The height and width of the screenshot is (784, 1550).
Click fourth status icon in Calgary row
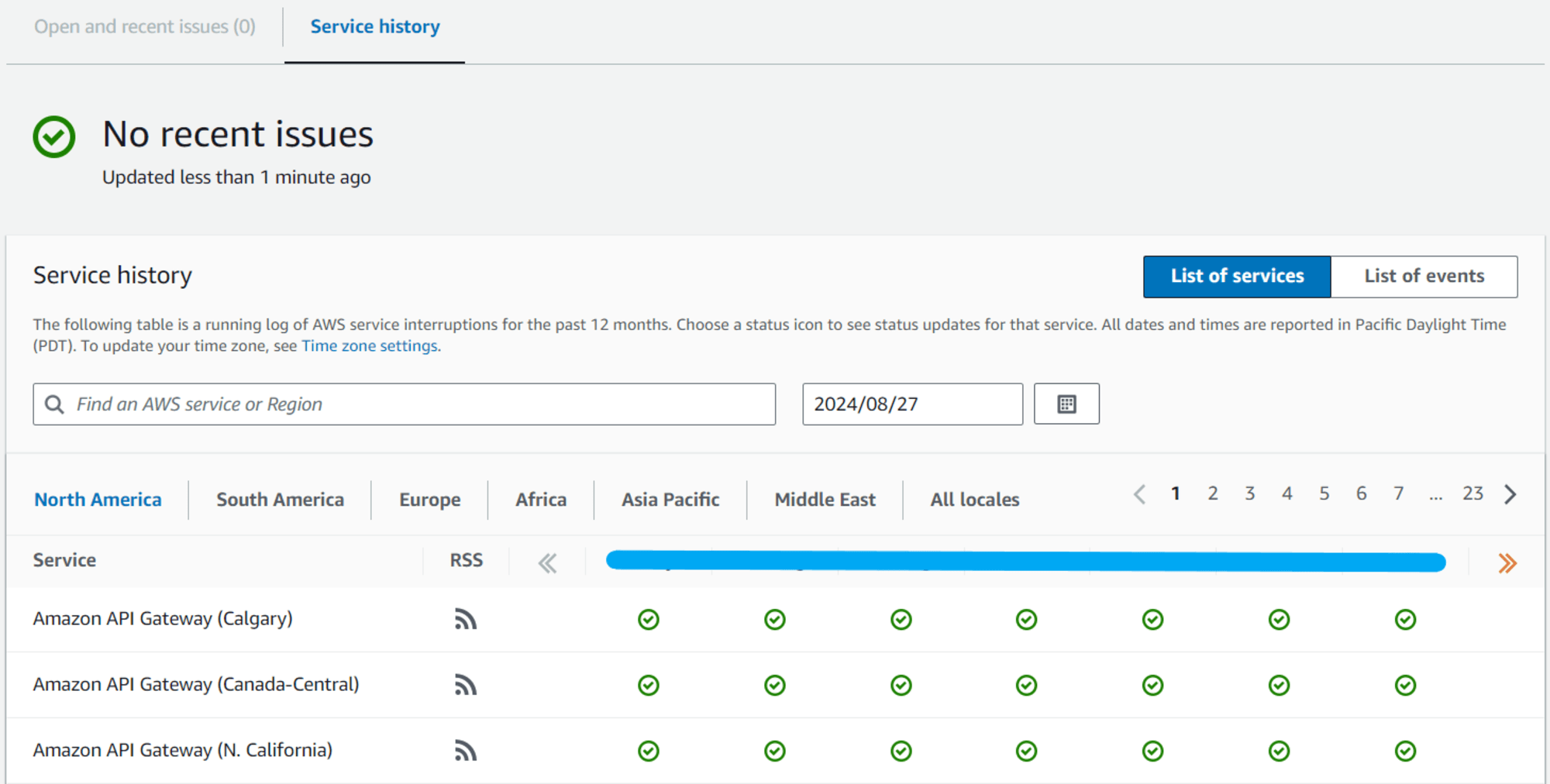click(x=1027, y=620)
